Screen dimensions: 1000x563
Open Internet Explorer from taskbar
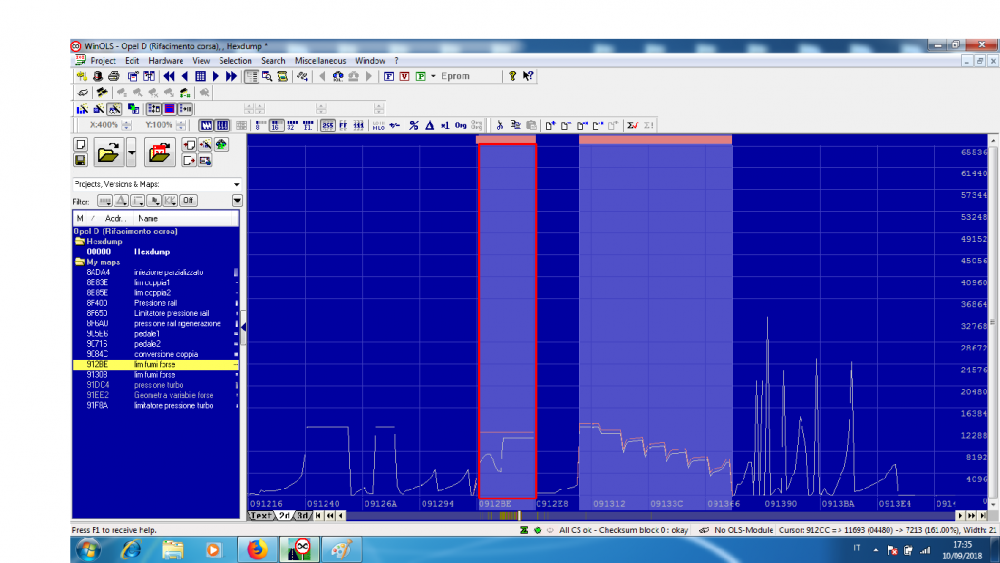pos(131,550)
